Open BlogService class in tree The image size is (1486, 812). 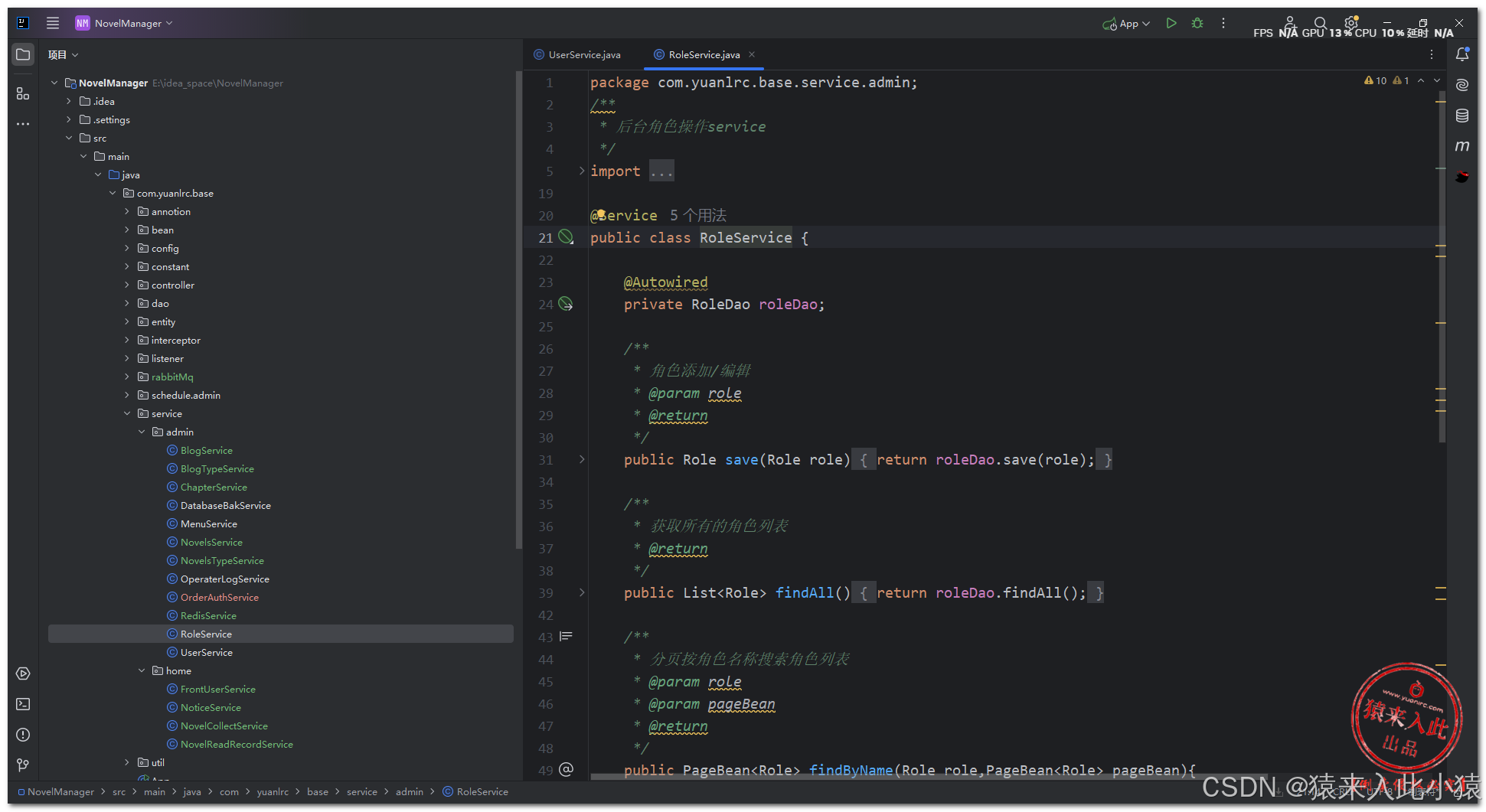coord(206,450)
